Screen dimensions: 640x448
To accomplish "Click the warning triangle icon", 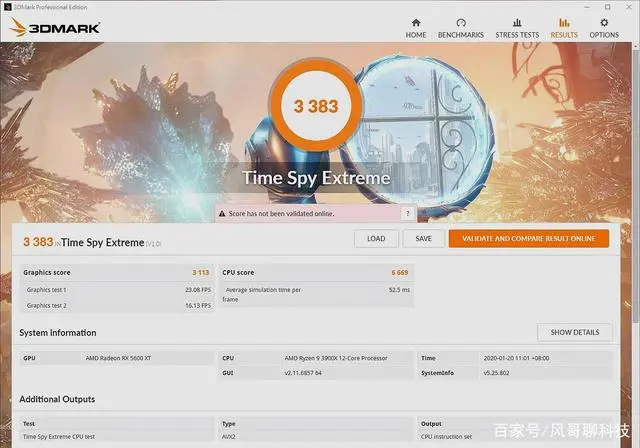I will [222, 213].
